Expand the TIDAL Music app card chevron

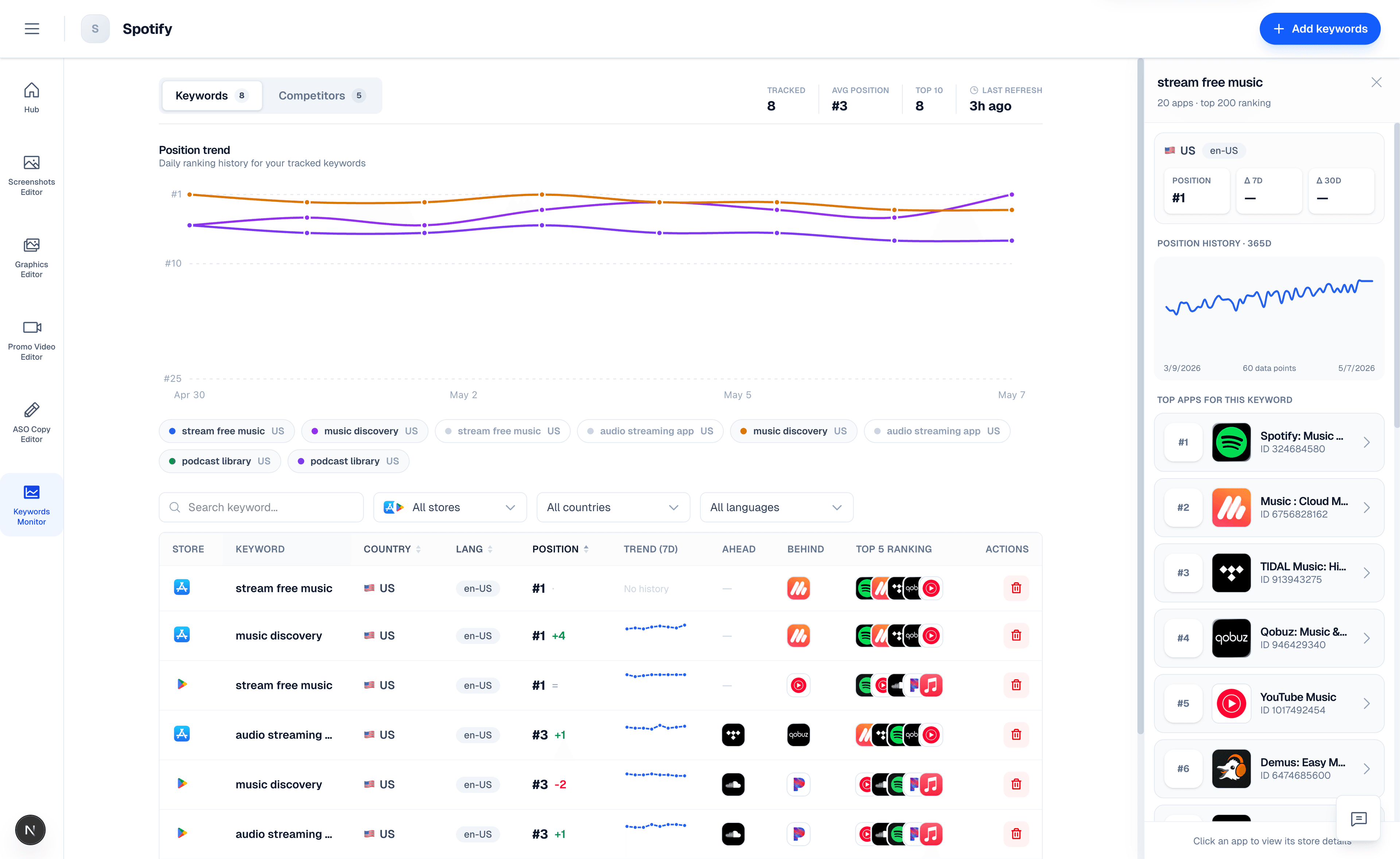click(x=1366, y=573)
